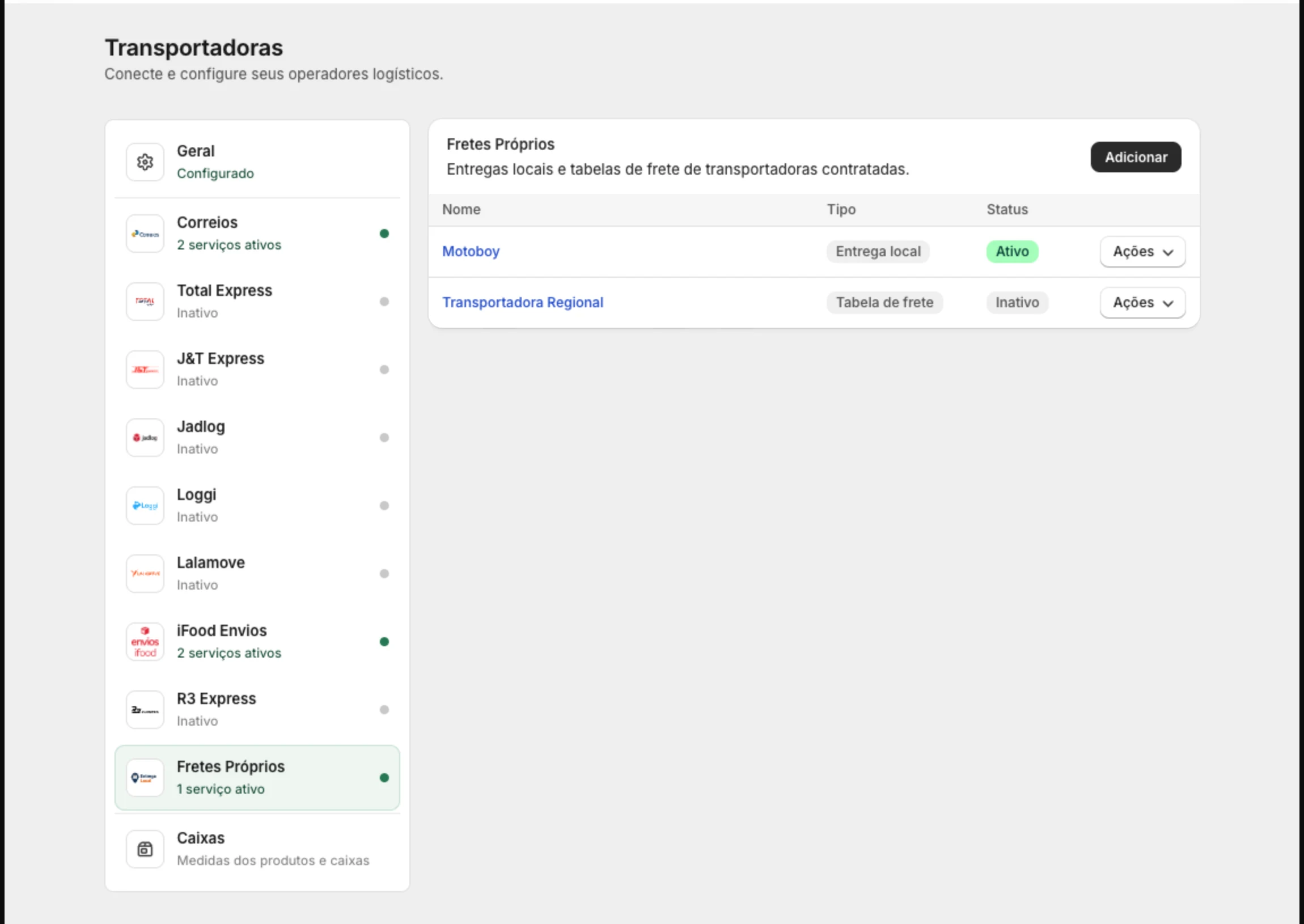Click the grey status dot for Jadlog
1304x924 pixels.
(384, 438)
